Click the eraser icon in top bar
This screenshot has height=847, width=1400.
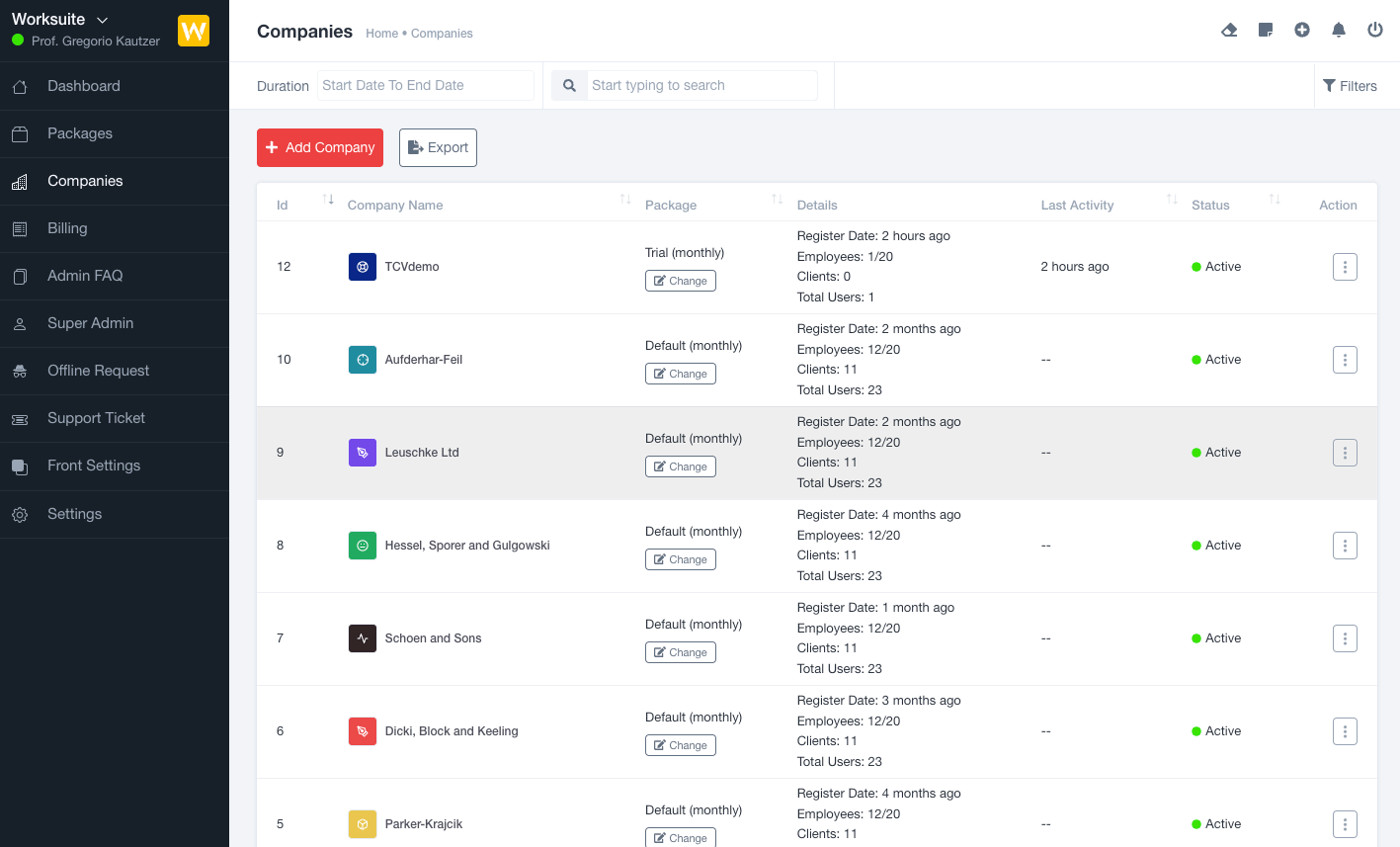(x=1229, y=30)
